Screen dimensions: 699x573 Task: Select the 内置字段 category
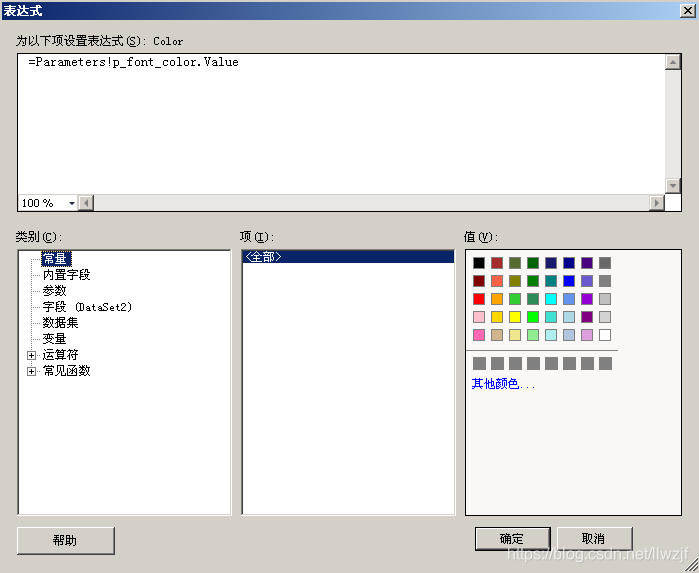(66, 275)
